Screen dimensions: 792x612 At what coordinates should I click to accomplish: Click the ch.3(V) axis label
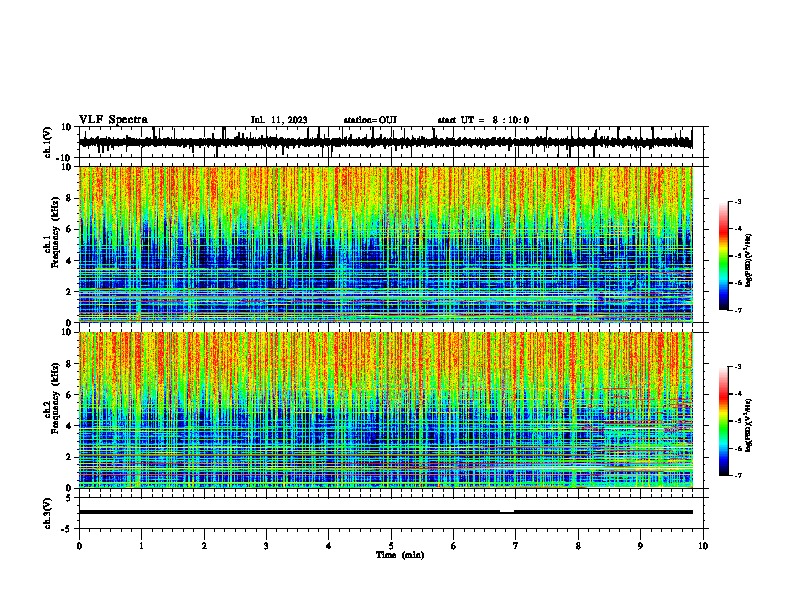pos(48,513)
